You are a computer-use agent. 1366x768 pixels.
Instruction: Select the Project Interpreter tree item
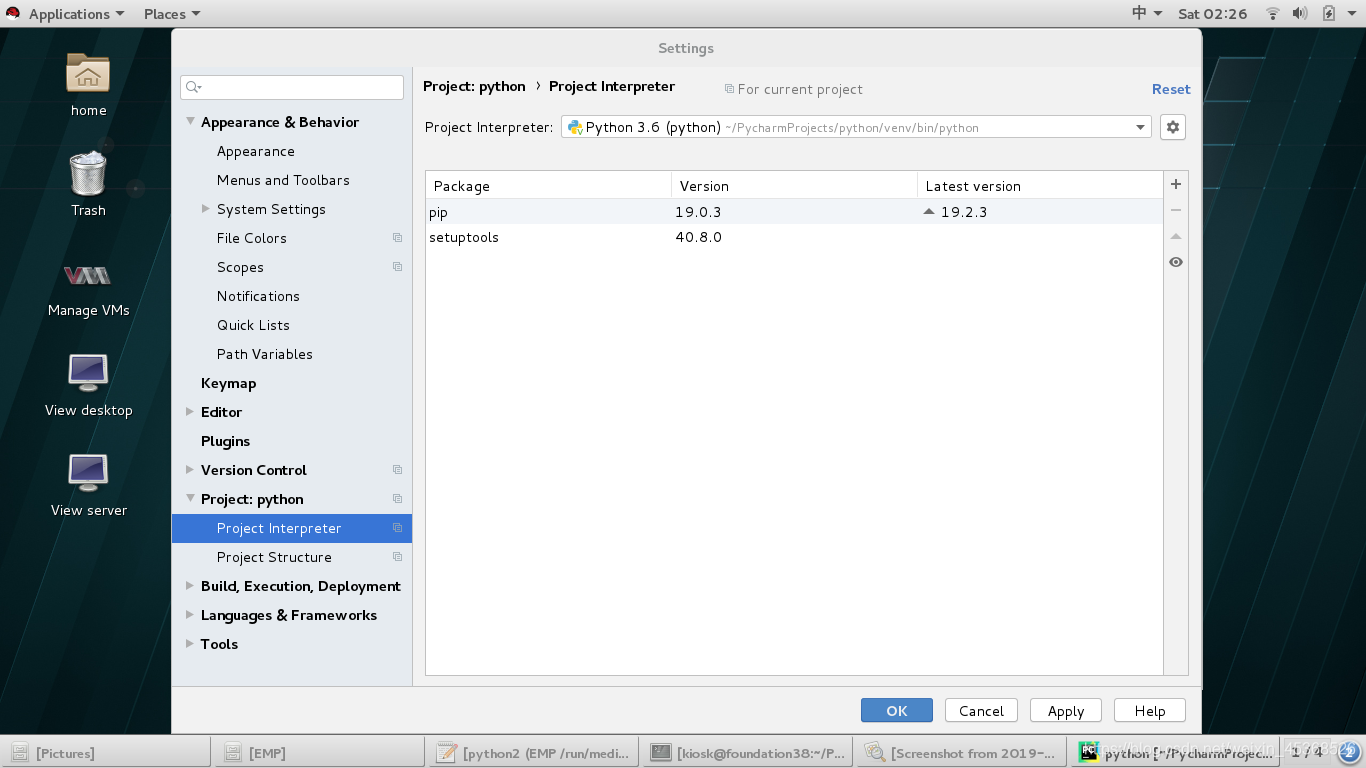pos(292,528)
